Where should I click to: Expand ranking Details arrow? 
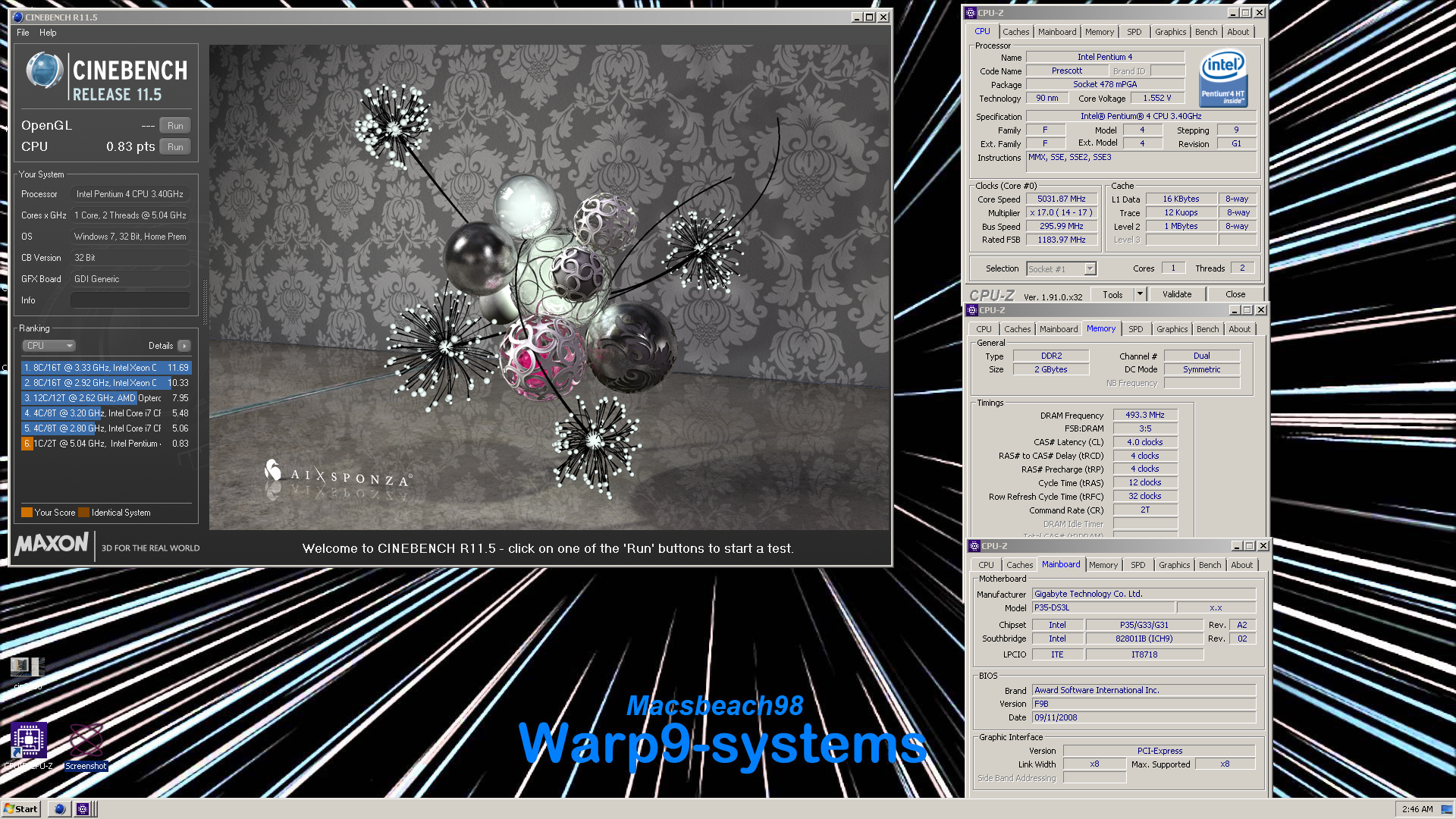(x=184, y=346)
